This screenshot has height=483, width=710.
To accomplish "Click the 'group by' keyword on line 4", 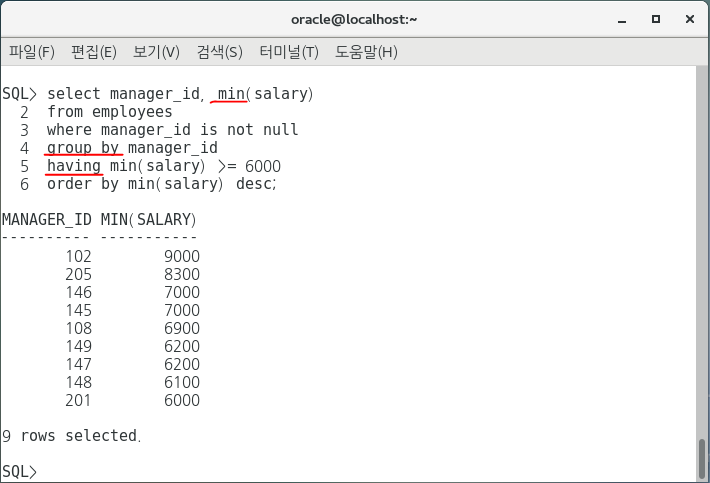I will click(83, 148).
